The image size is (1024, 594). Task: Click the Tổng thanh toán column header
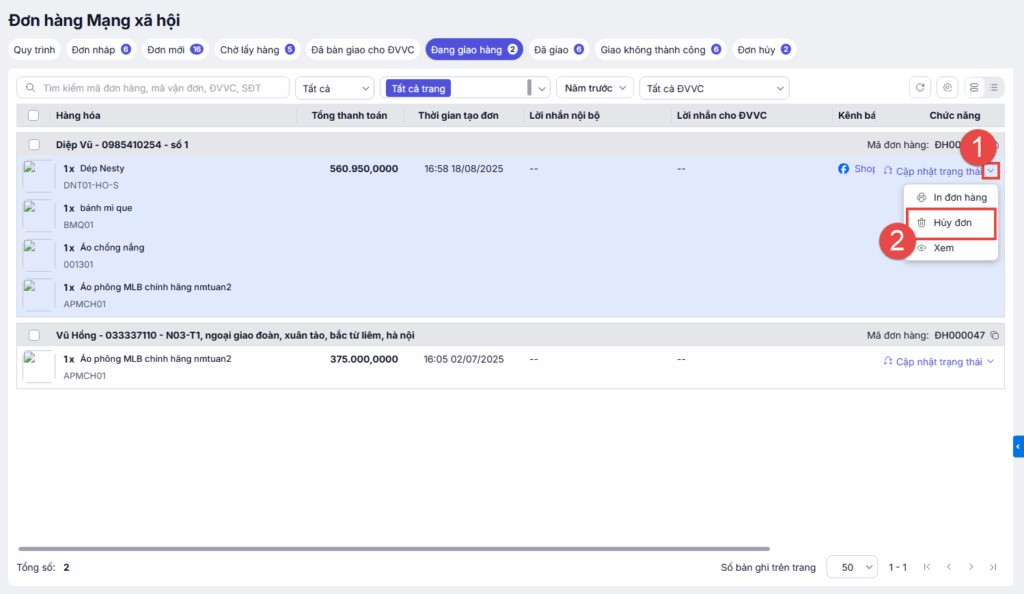pyautogui.click(x=349, y=116)
